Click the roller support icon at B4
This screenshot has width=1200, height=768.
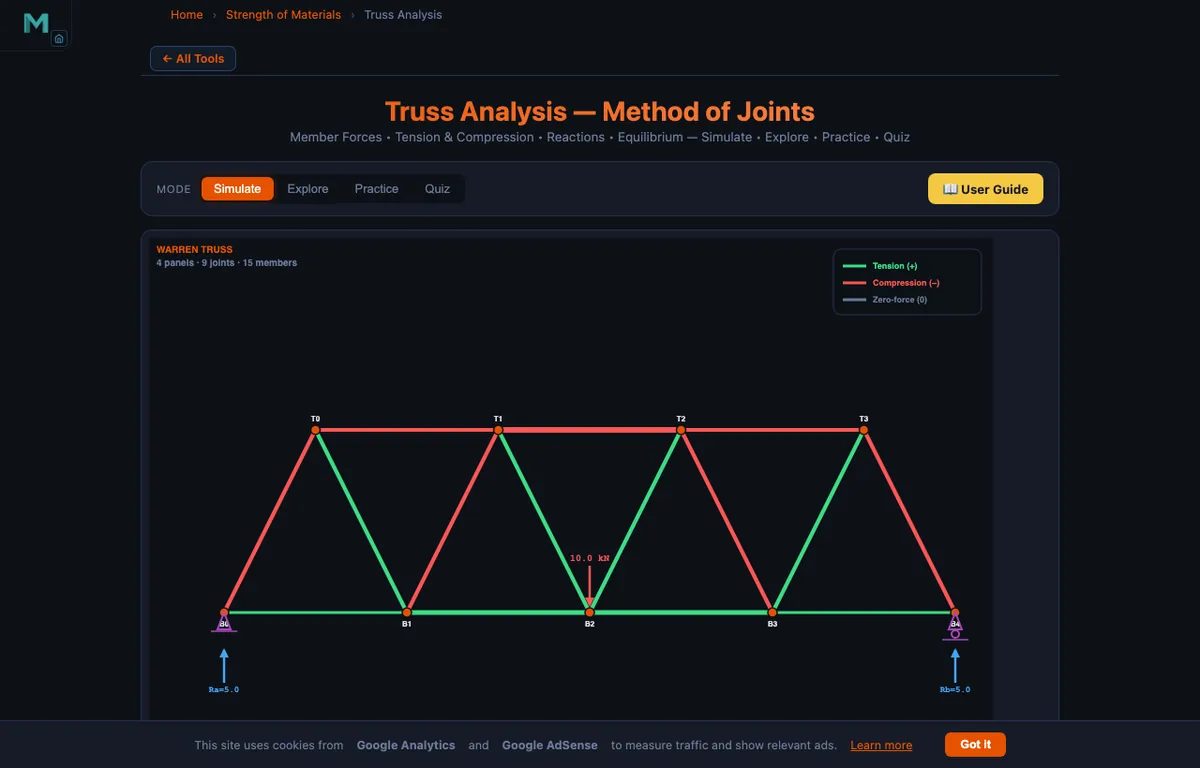pos(955,628)
